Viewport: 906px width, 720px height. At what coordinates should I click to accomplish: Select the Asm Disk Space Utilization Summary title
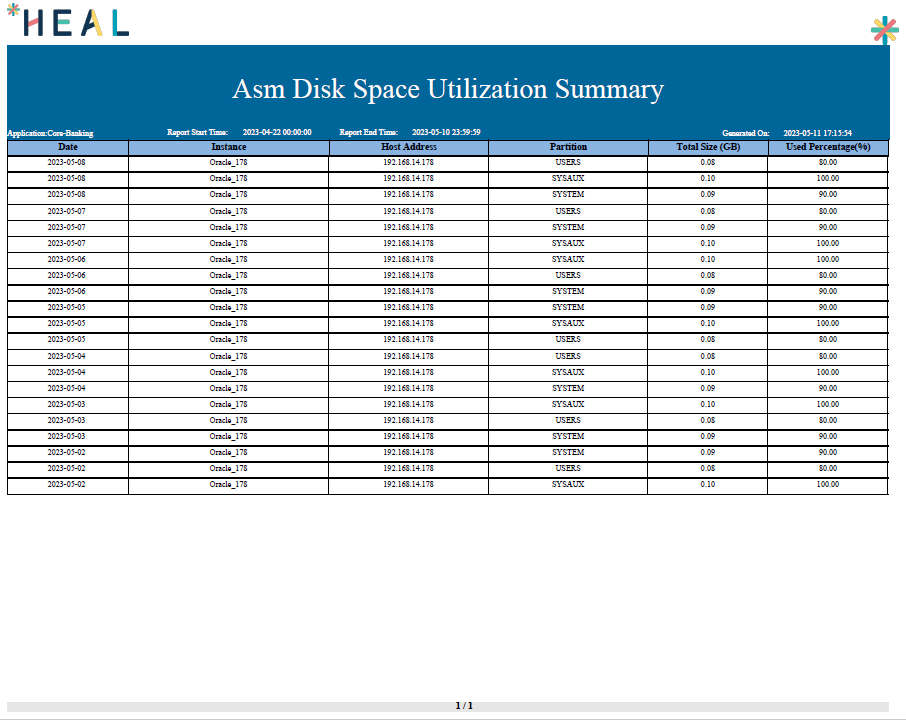click(447, 89)
